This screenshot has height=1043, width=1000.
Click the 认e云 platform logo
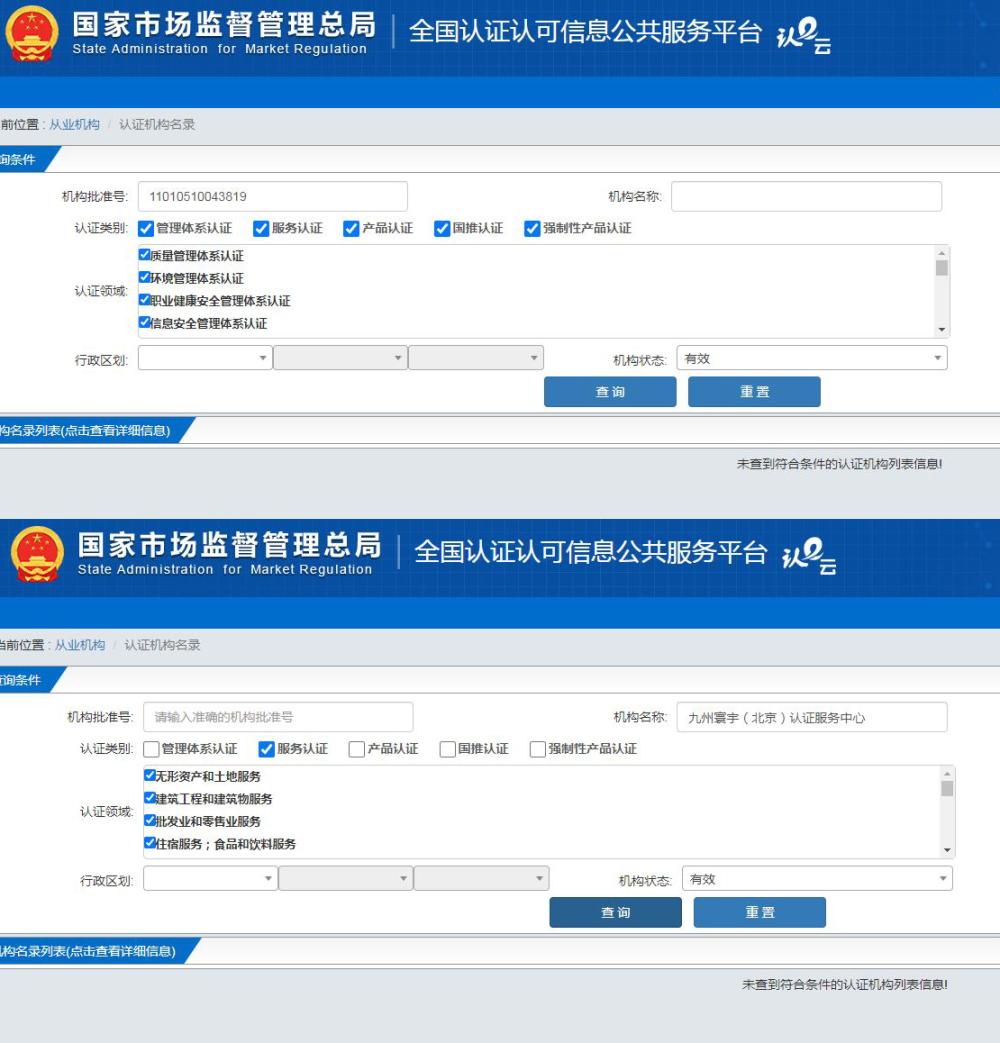click(802, 40)
